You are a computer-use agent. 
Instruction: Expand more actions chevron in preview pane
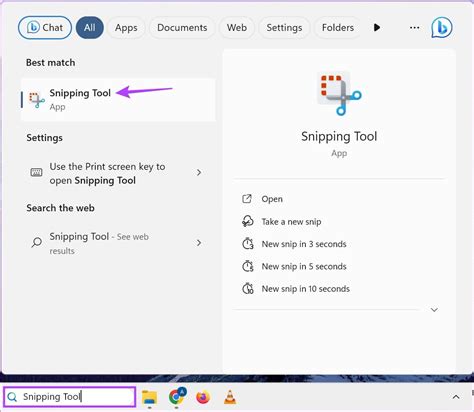pyautogui.click(x=434, y=310)
